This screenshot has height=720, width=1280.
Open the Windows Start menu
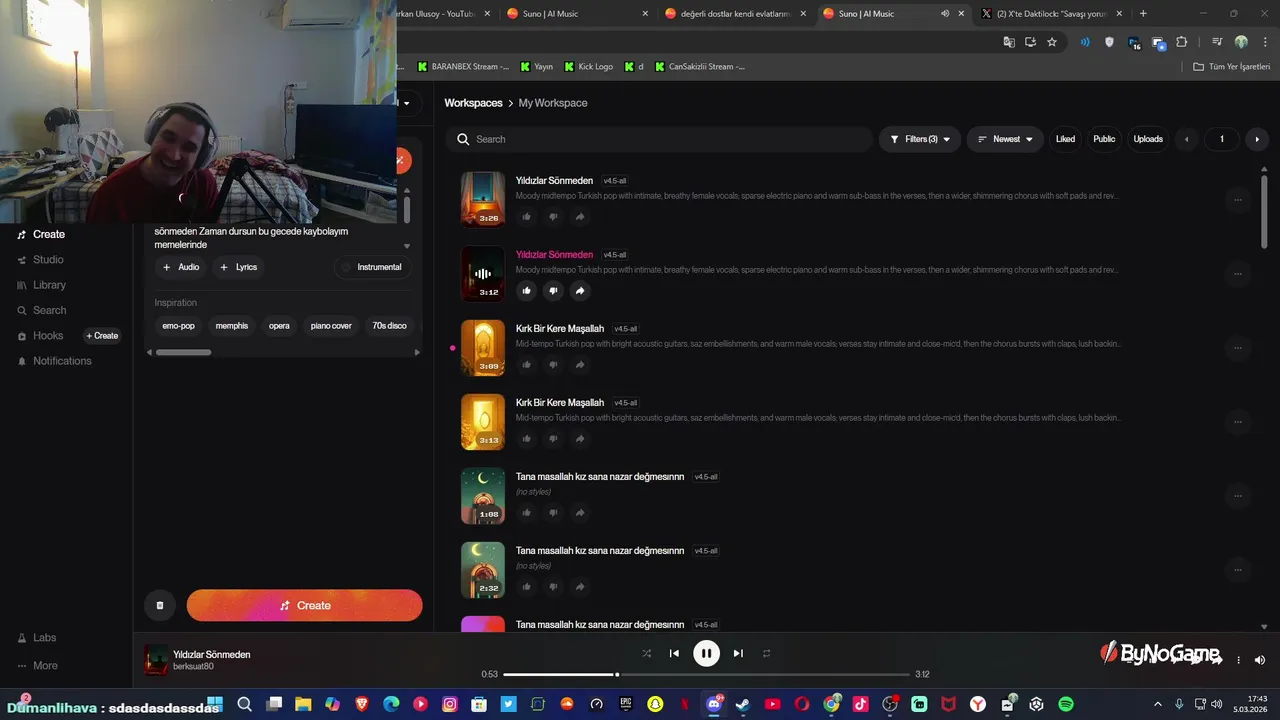coord(215,705)
